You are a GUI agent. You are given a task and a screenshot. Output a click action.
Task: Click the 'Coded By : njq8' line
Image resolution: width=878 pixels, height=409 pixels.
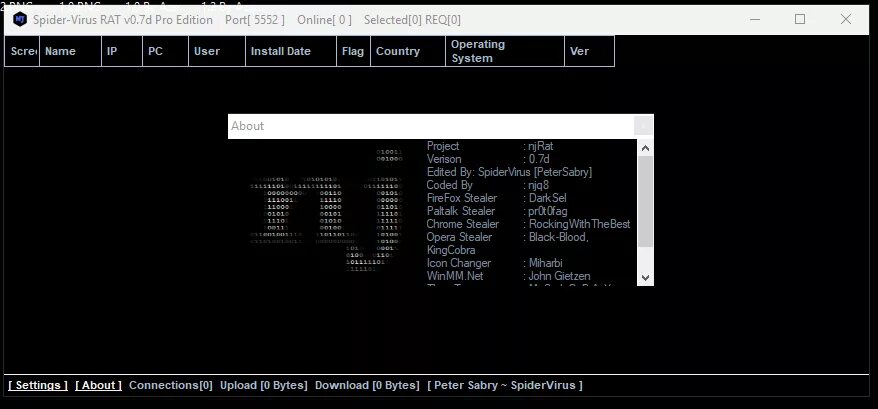(488, 185)
